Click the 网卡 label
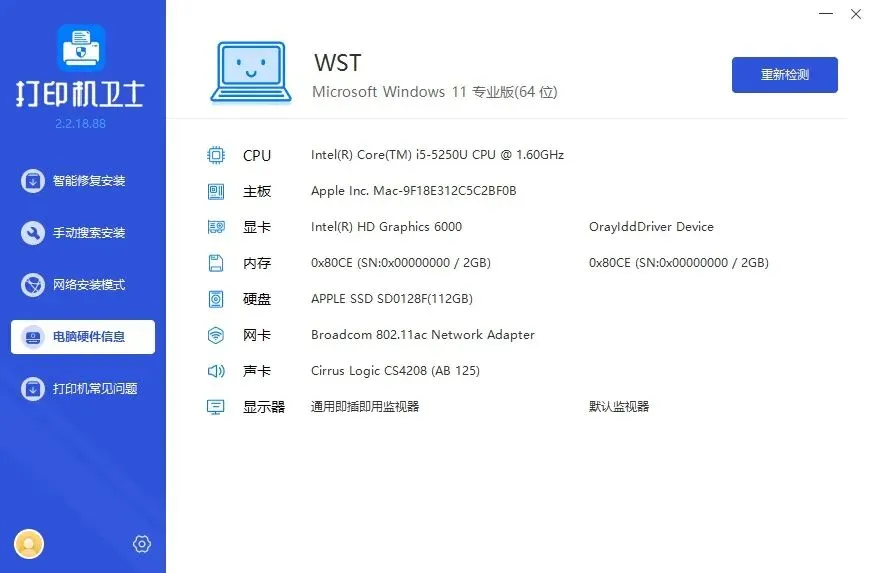Image resolution: width=875 pixels, height=573 pixels. [257, 335]
